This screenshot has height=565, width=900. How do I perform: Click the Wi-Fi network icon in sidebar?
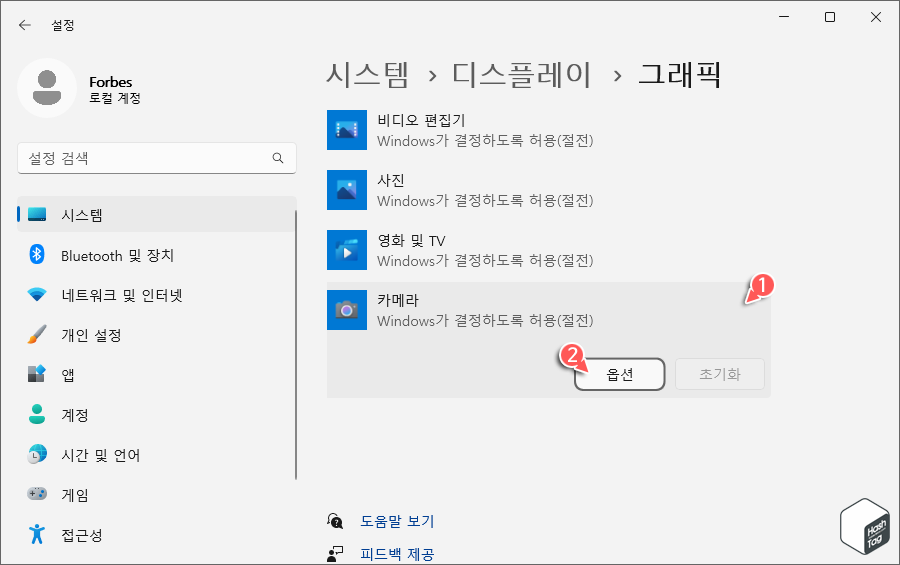(37, 295)
